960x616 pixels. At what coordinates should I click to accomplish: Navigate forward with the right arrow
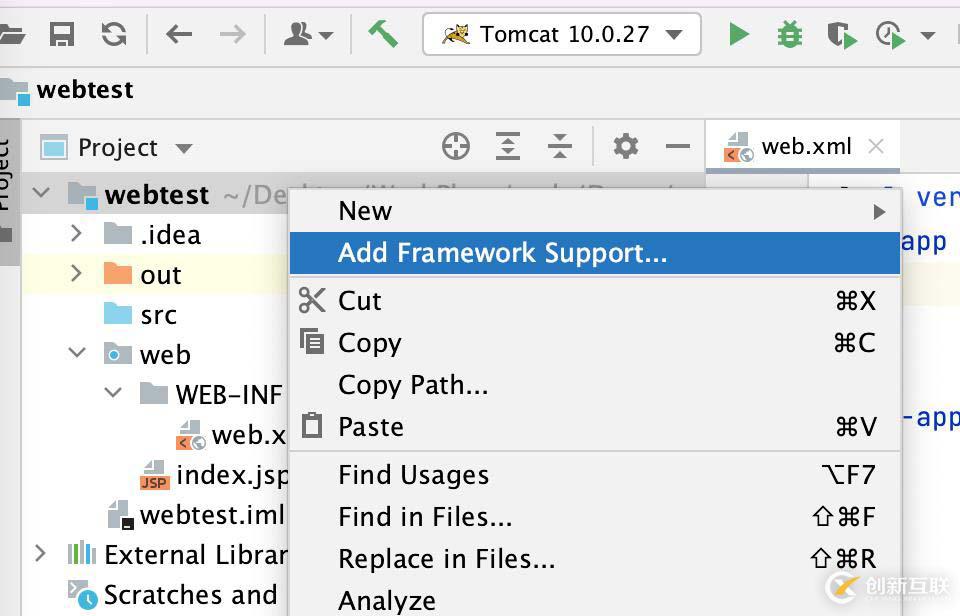coord(232,34)
